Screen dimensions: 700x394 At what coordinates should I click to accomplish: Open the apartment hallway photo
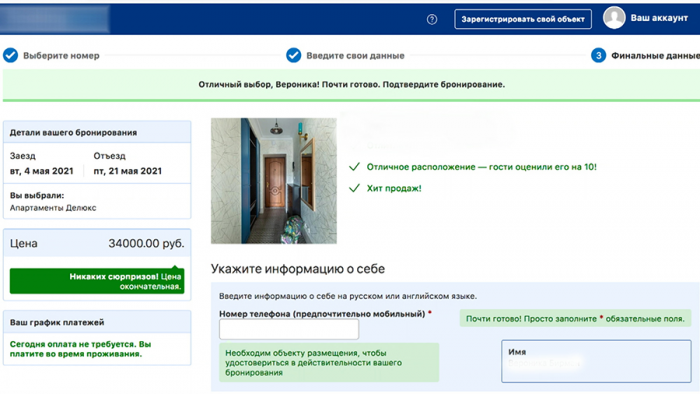click(274, 181)
